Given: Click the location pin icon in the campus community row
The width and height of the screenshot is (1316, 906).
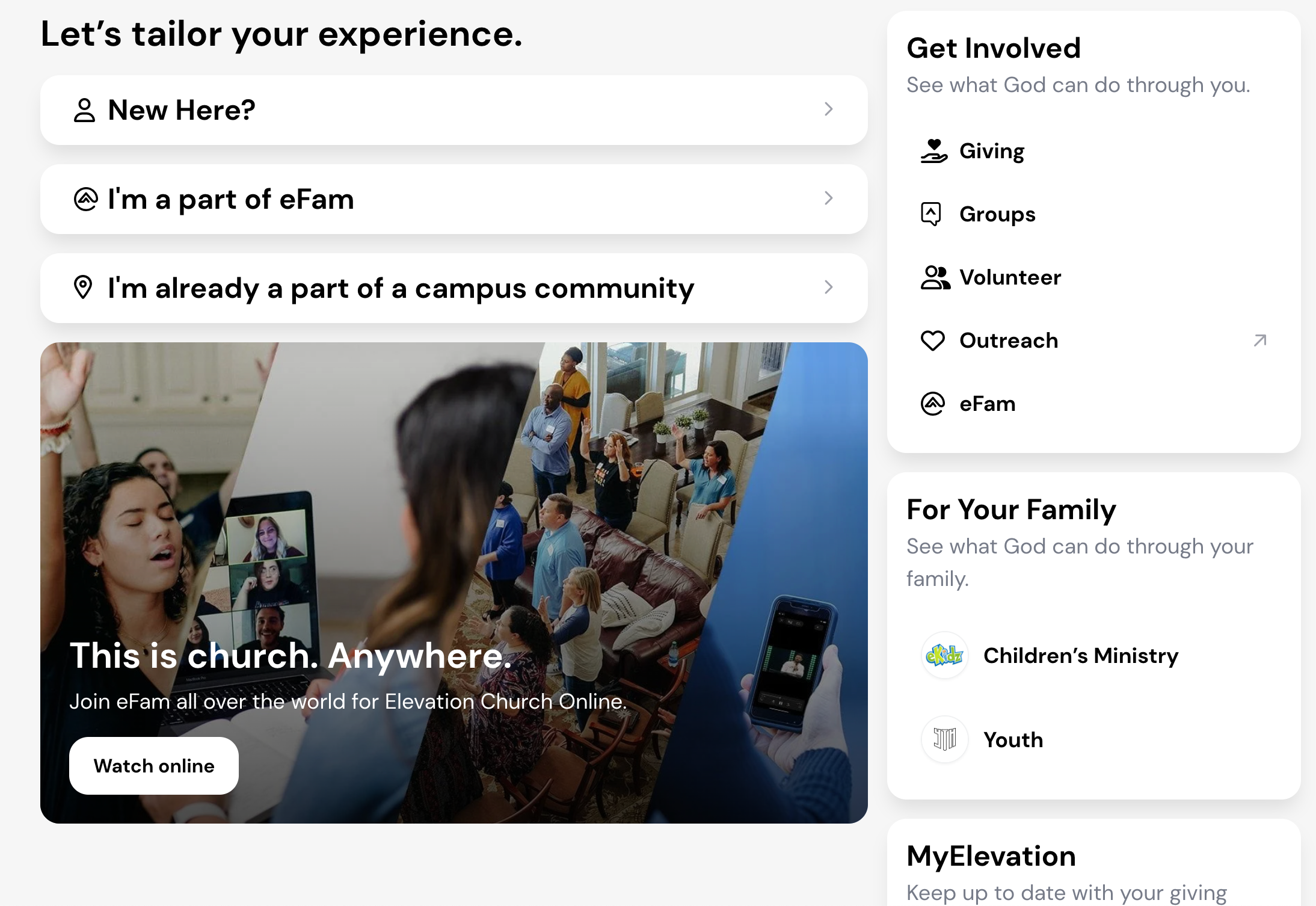Looking at the screenshot, I should coord(83,288).
